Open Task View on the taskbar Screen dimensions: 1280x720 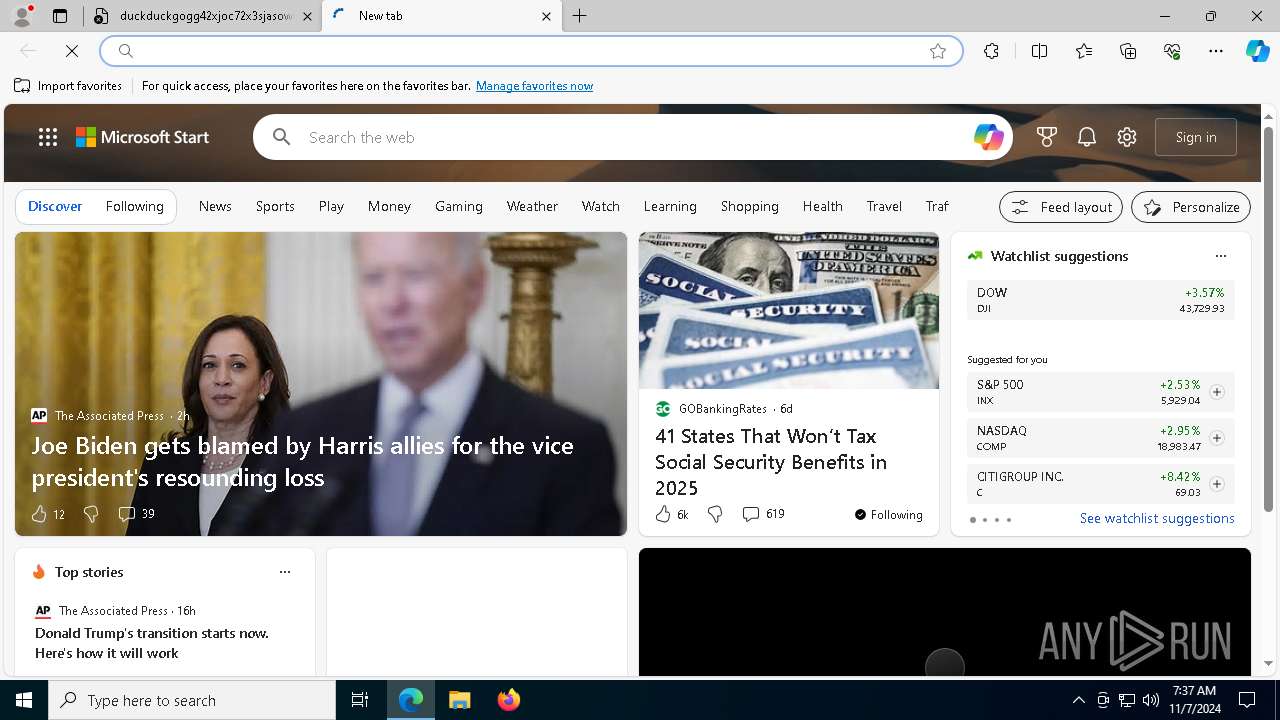[360, 700]
